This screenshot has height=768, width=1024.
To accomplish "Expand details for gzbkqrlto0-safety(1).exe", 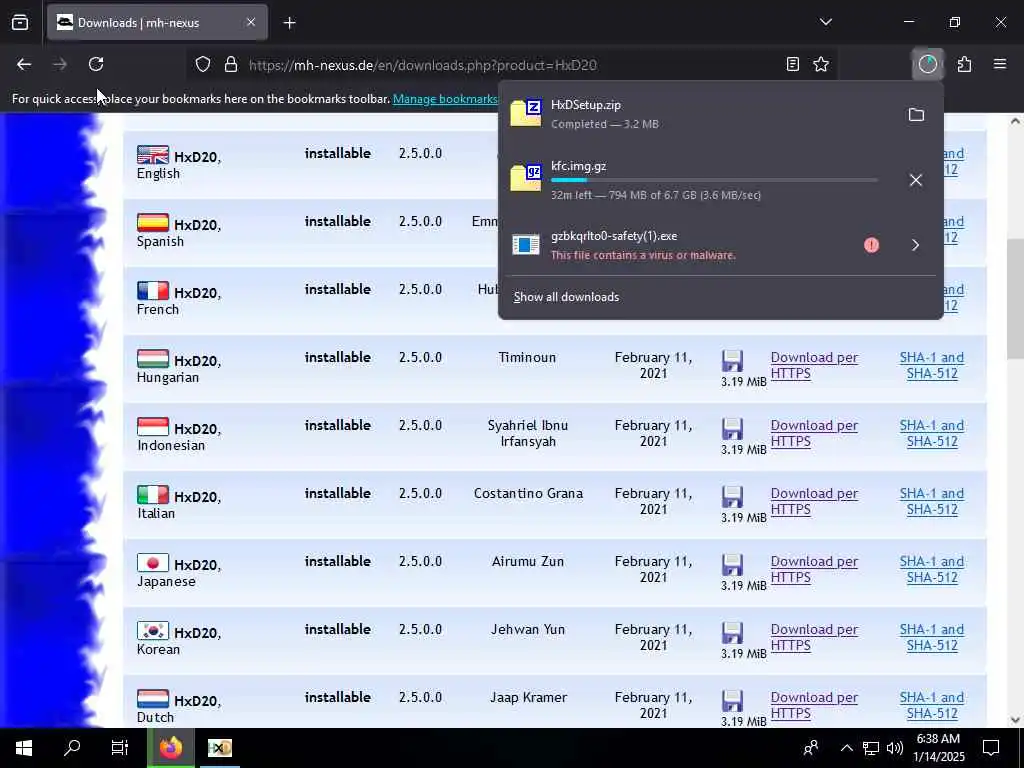I will point(916,245).
